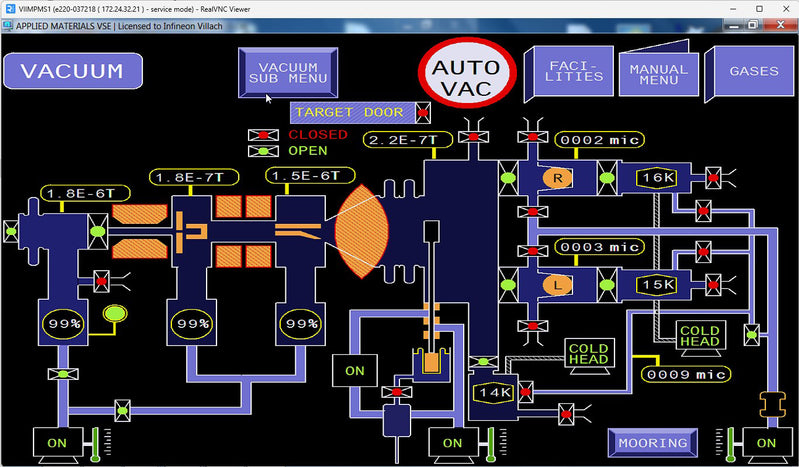
Task: Click the green foreline valve below left turbo
Action: pos(63,374)
